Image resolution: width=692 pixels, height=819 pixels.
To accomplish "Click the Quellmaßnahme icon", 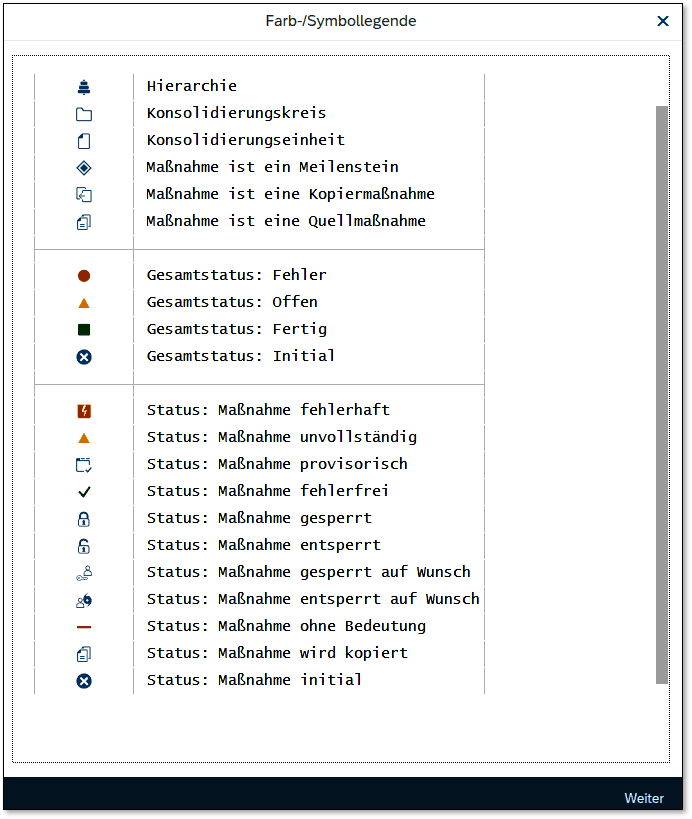I will click(x=84, y=222).
